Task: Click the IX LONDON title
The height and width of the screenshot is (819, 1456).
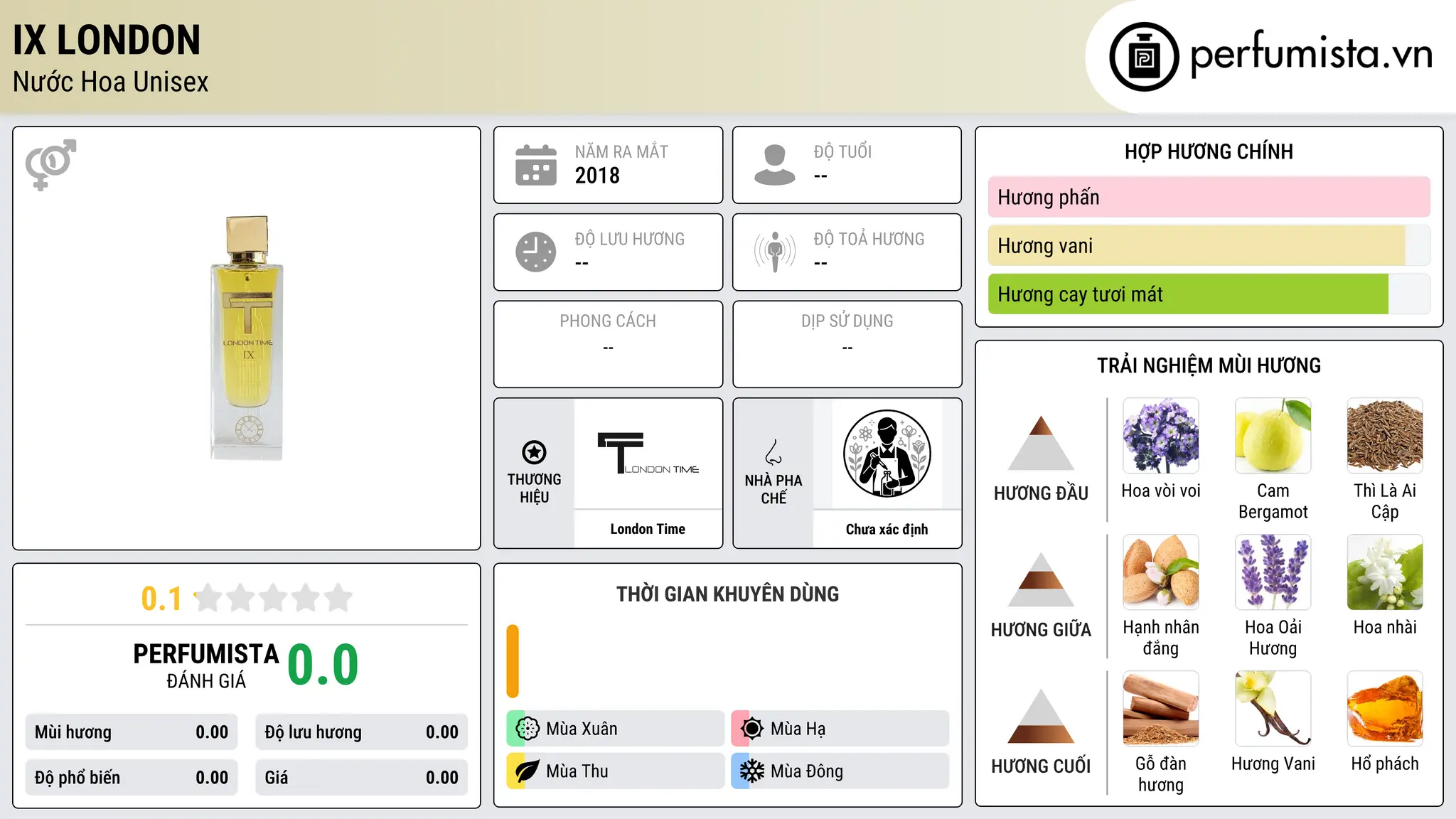Action: click(107, 40)
